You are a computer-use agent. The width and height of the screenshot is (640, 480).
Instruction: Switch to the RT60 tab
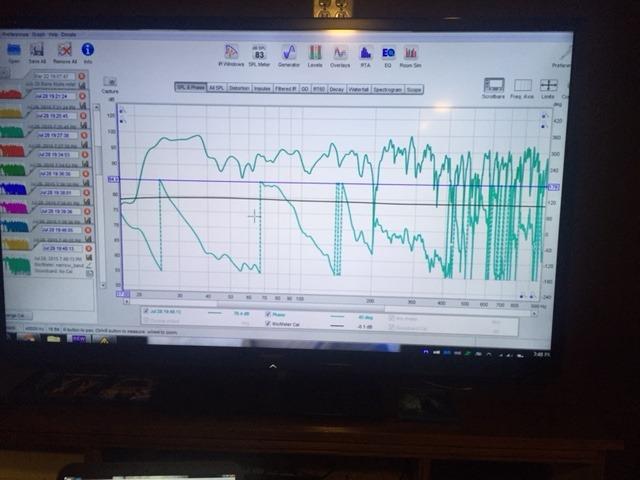point(319,89)
